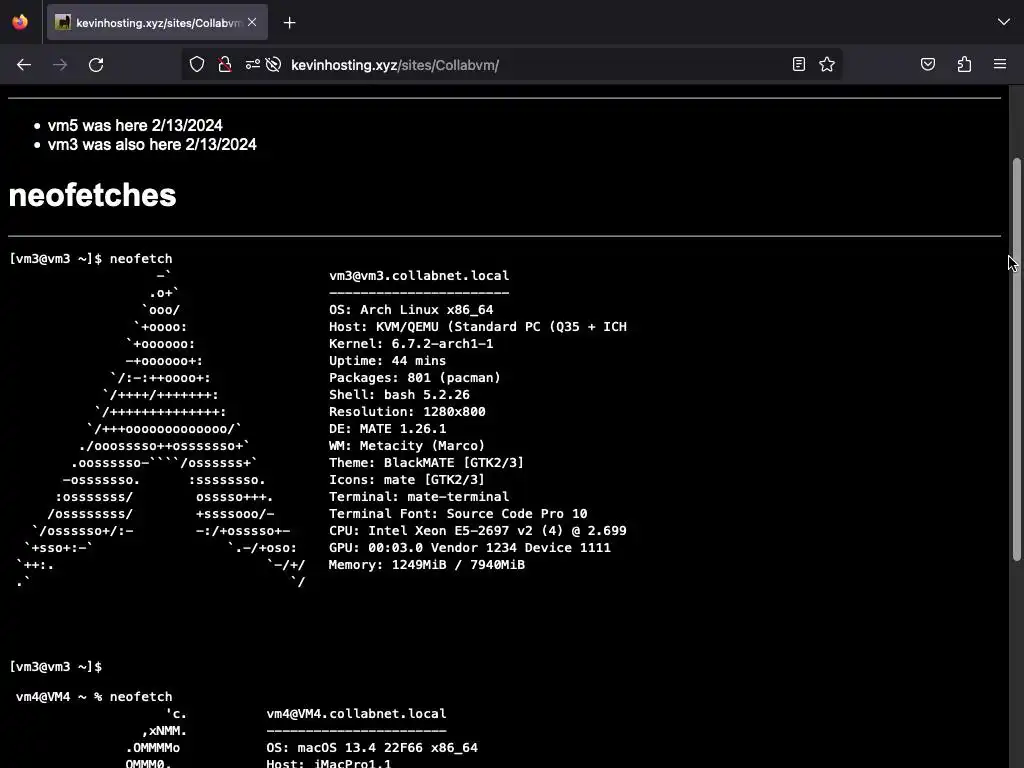Click 'vm3 was also here 2/13/2024' item
Screen dimensions: 1024x768
click(x=152, y=144)
